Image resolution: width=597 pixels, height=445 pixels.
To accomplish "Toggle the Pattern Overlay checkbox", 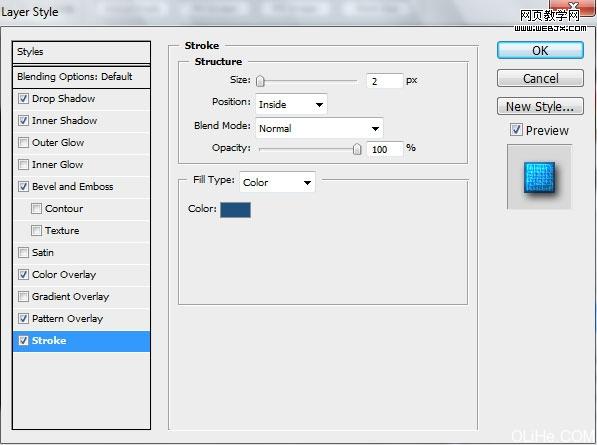I will [x=23, y=319].
